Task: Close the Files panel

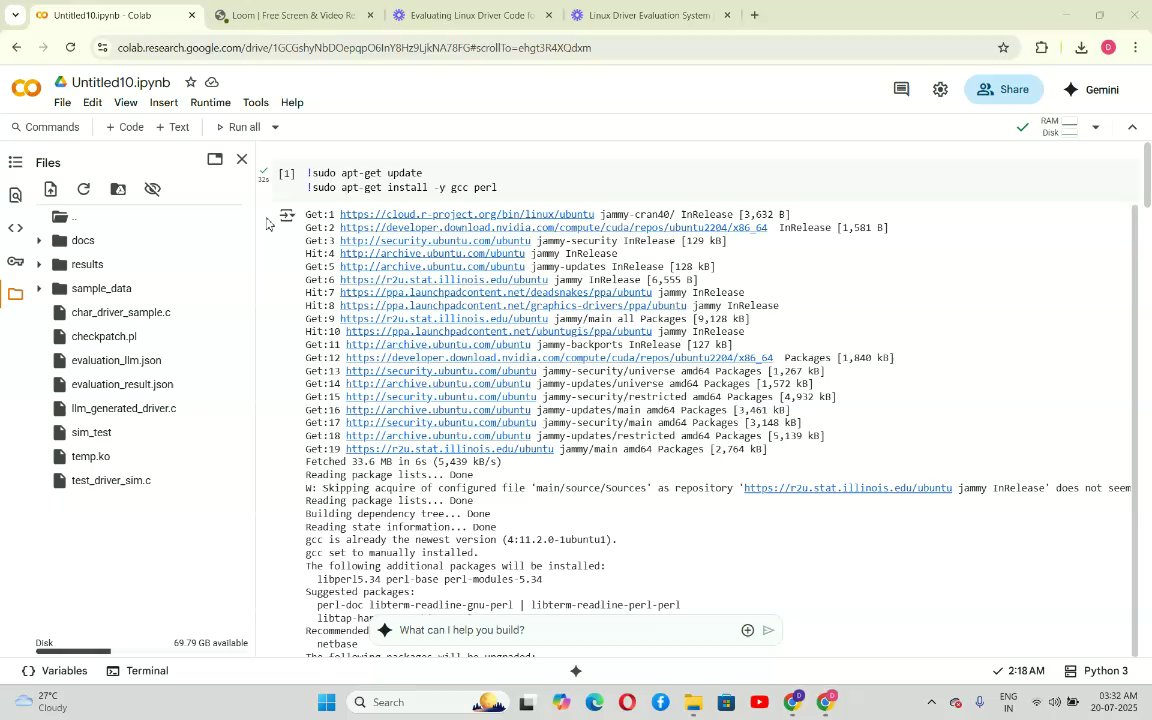Action: tap(242, 159)
